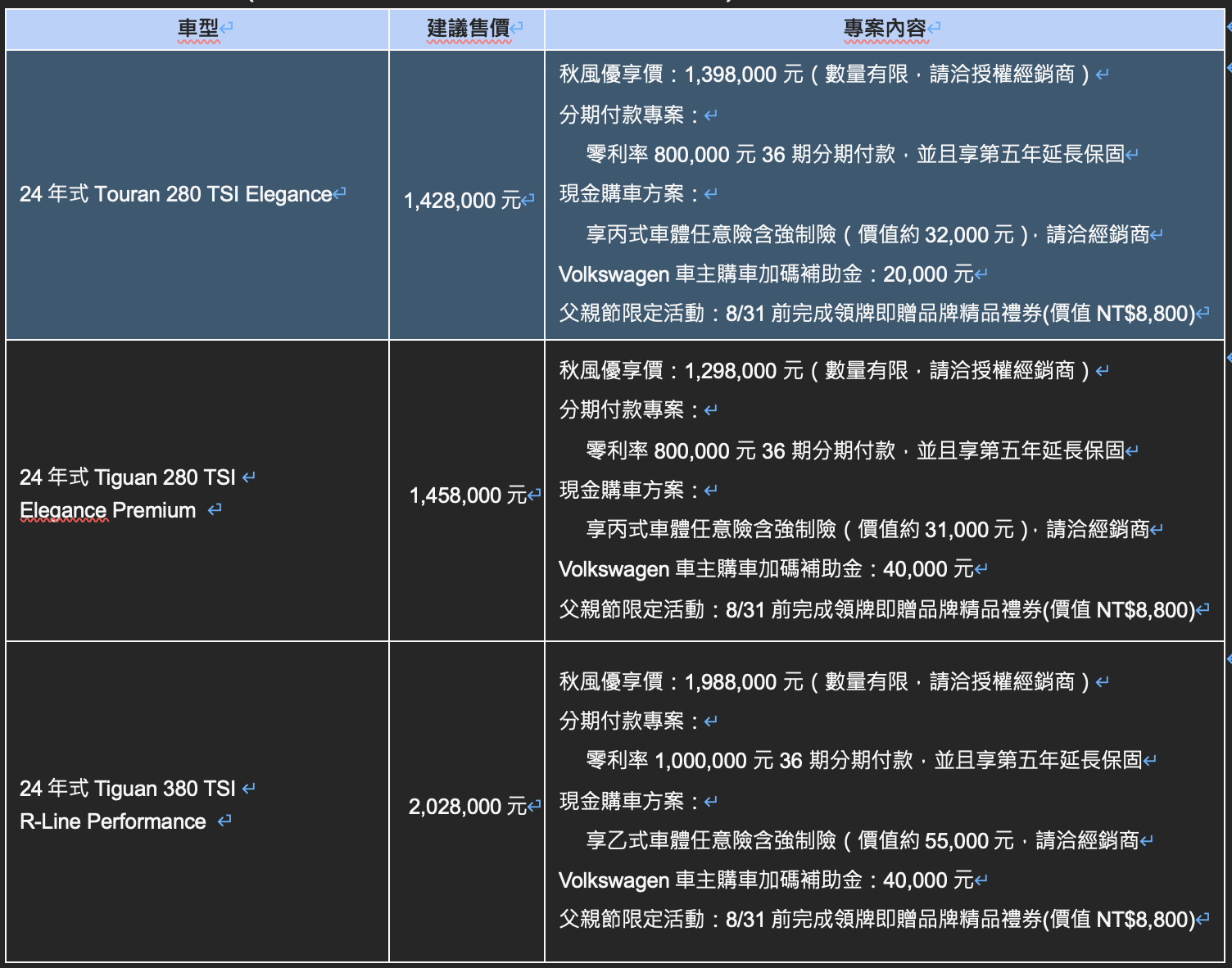Click the 價值約 32,000 元 insurance line

point(867,235)
